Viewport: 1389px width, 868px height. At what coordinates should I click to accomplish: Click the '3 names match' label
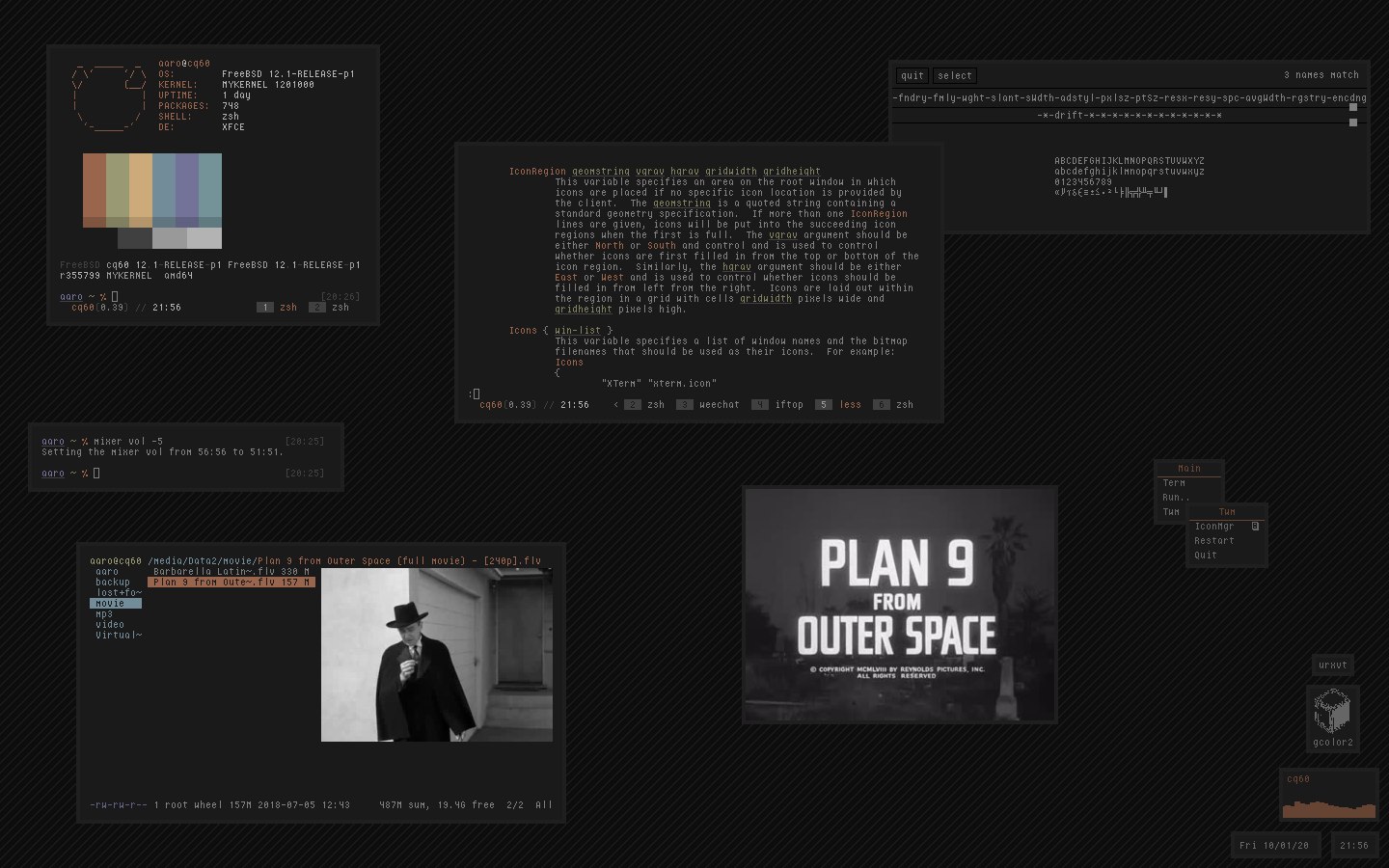click(1321, 75)
